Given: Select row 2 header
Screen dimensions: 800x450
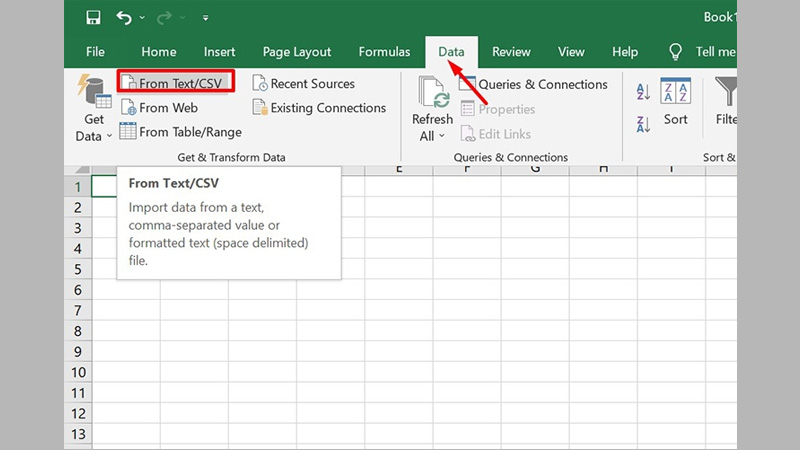Looking at the screenshot, I should pos(78,208).
